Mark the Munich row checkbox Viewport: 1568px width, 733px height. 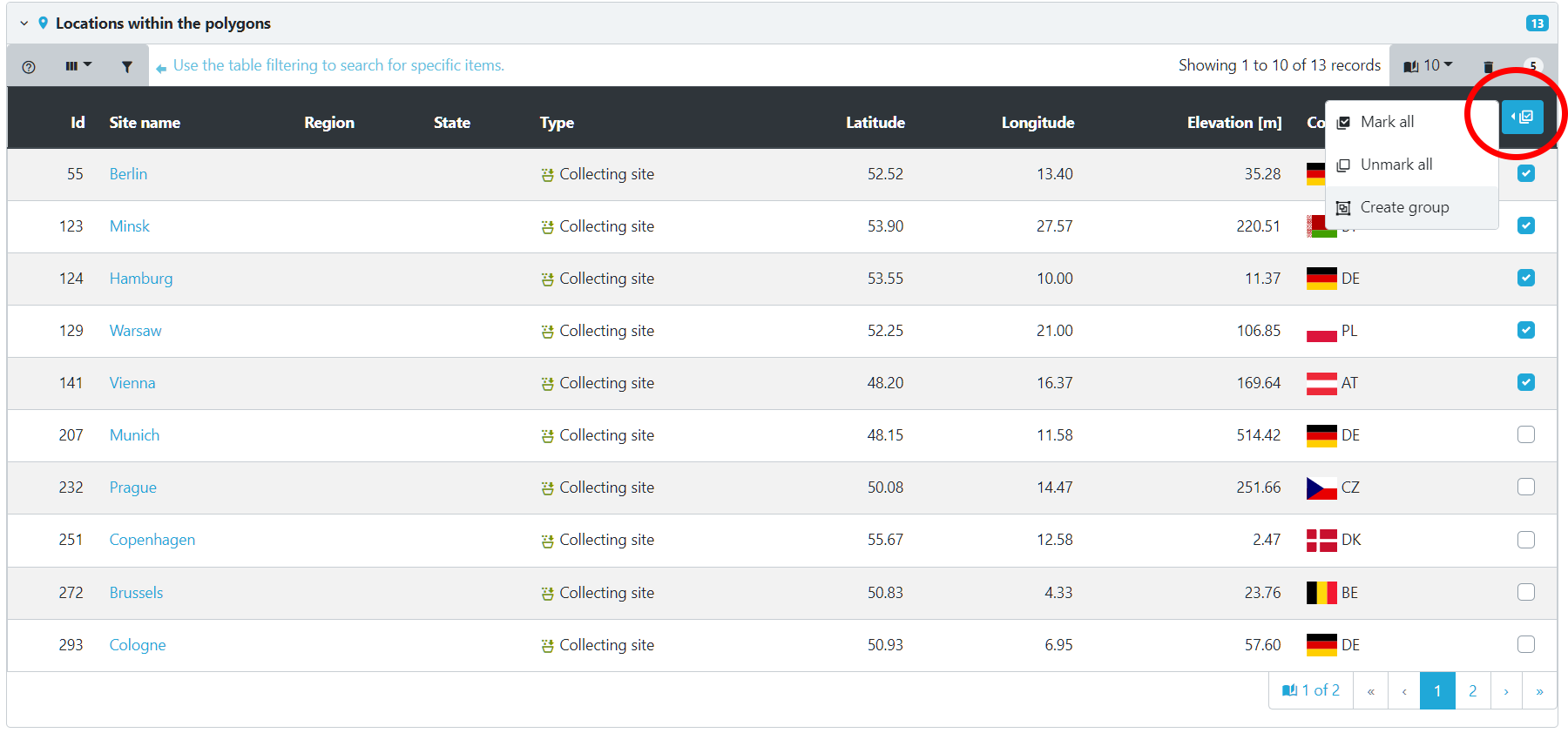1525,434
